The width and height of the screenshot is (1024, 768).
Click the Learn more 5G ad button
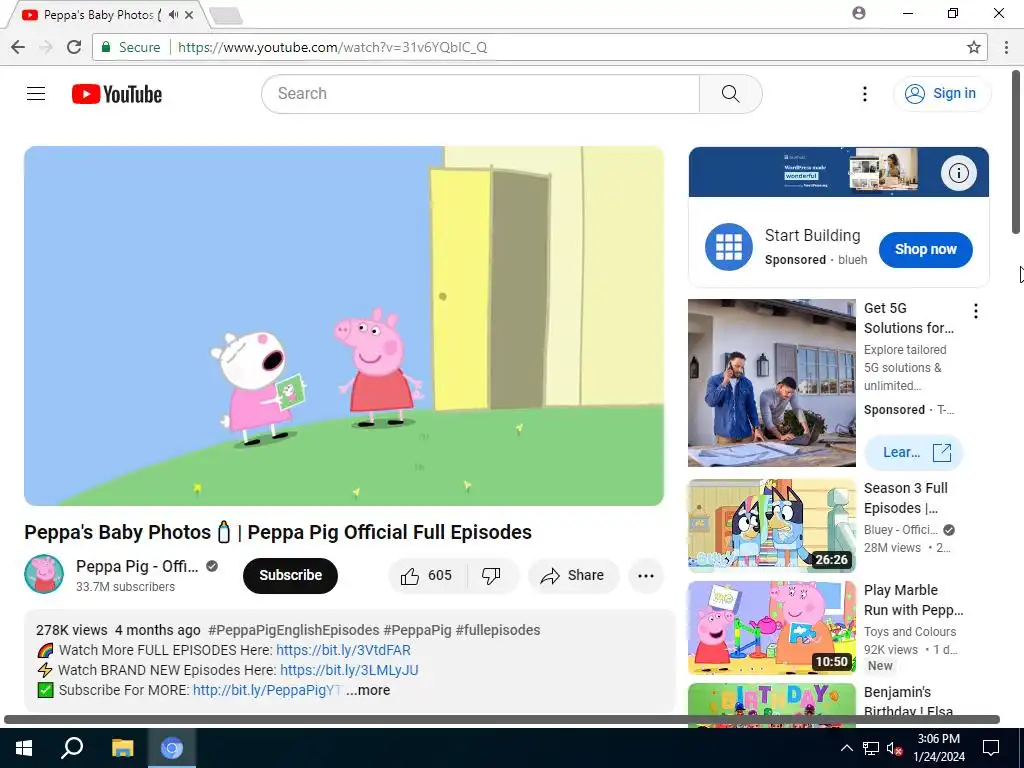914,452
